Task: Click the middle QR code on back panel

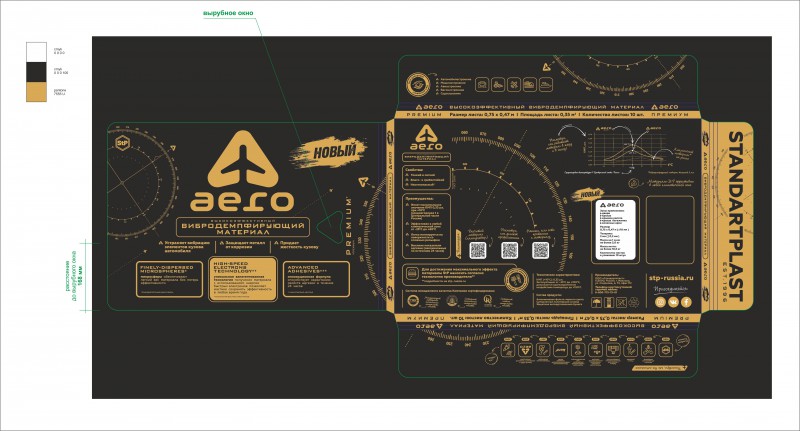Action: 510,250
